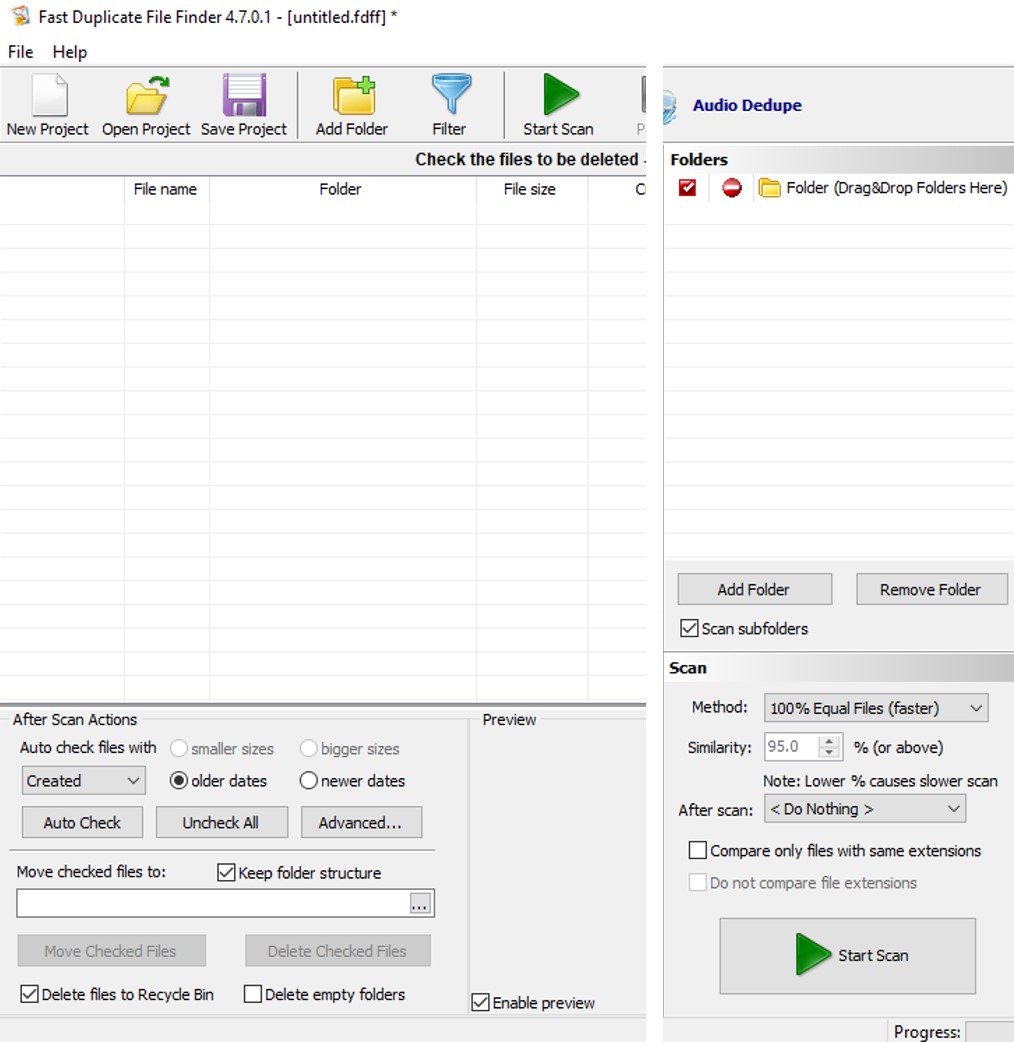
Task: Enable Compare only files with same extensions
Action: [x=698, y=850]
